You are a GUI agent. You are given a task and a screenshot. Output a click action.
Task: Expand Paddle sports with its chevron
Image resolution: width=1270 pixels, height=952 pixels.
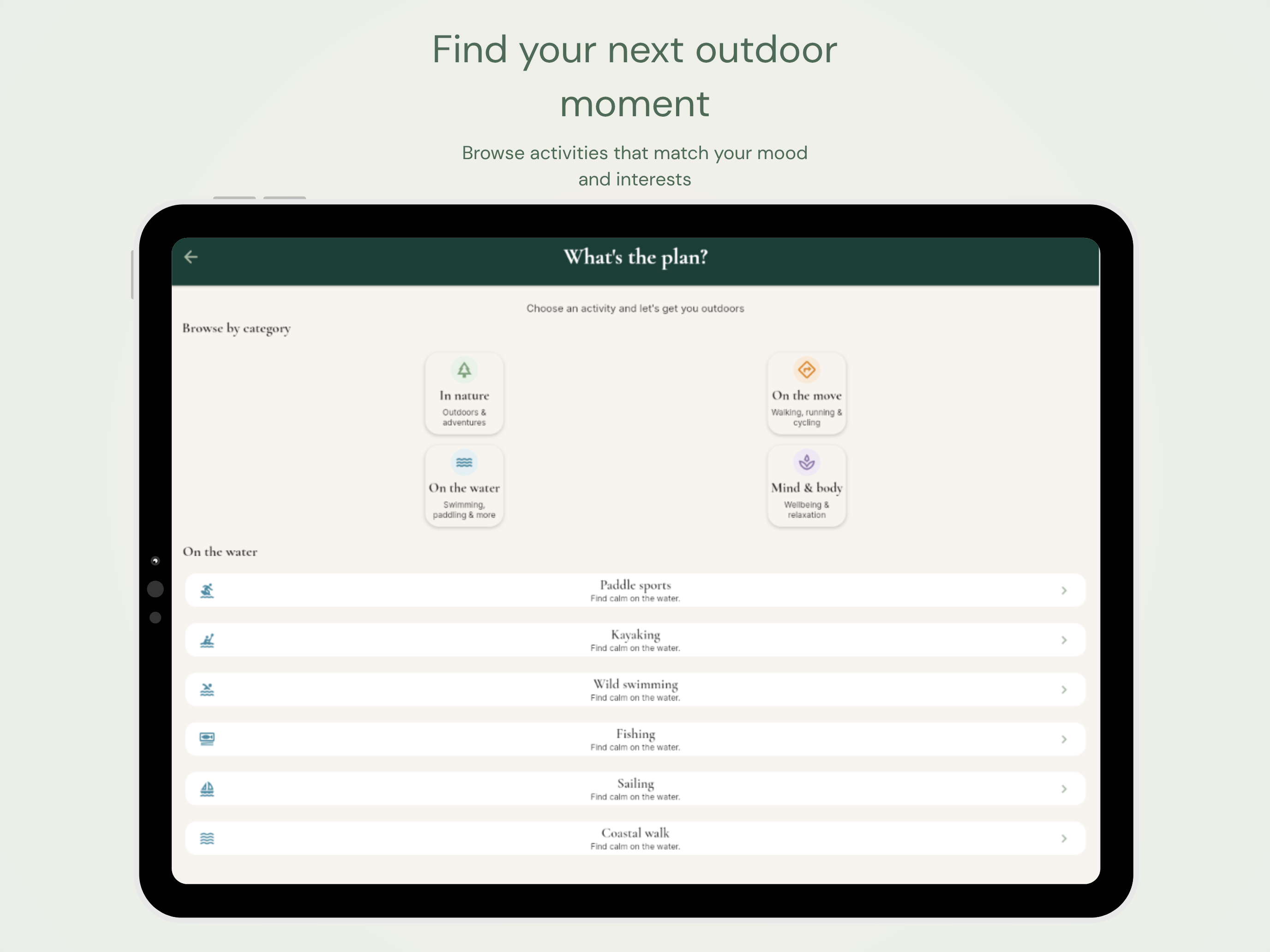(1064, 590)
